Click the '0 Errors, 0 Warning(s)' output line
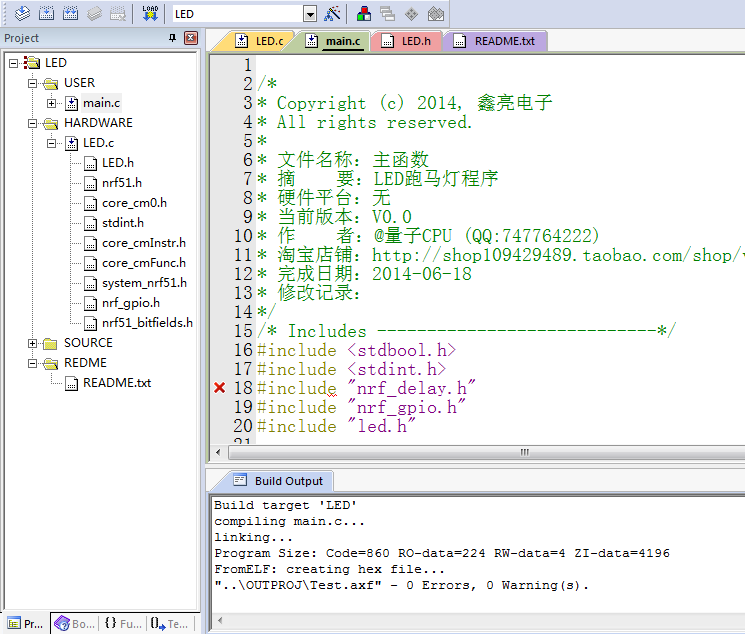 click(x=401, y=585)
